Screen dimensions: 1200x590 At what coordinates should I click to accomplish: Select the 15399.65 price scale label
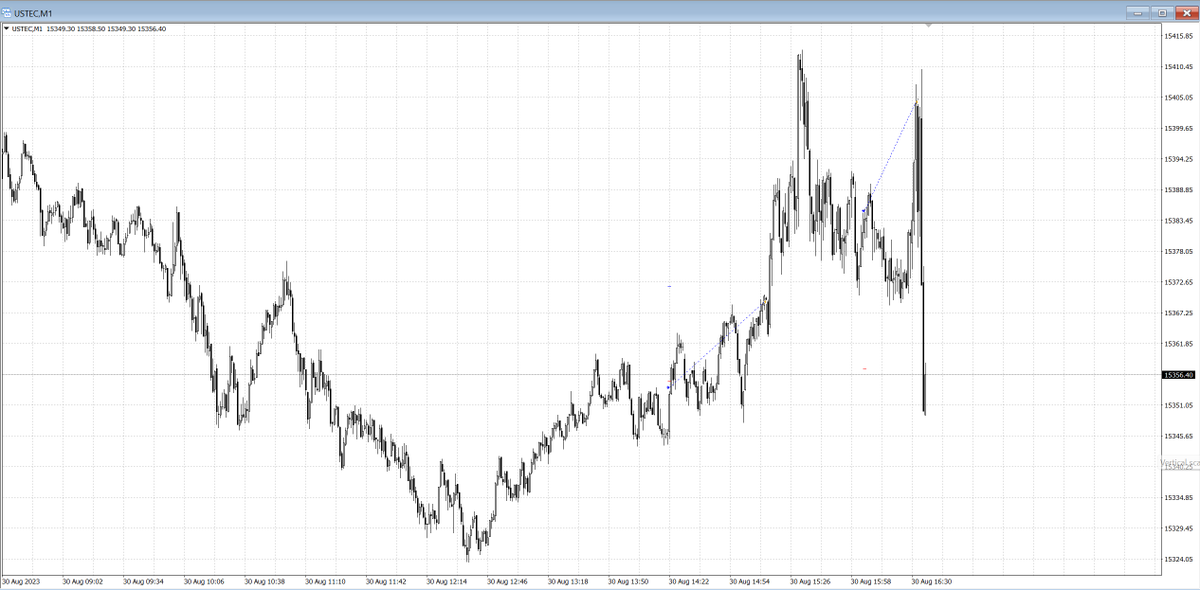[1179, 129]
